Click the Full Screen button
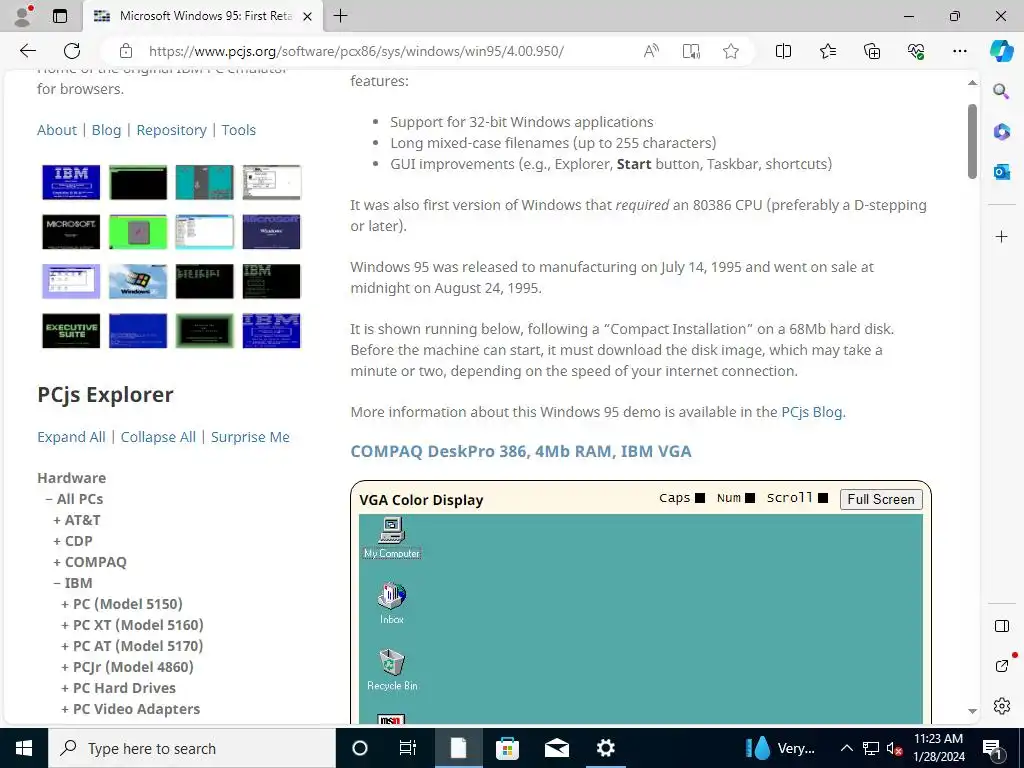The height and width of the screenshot is (768, 1024). point(881,499)
